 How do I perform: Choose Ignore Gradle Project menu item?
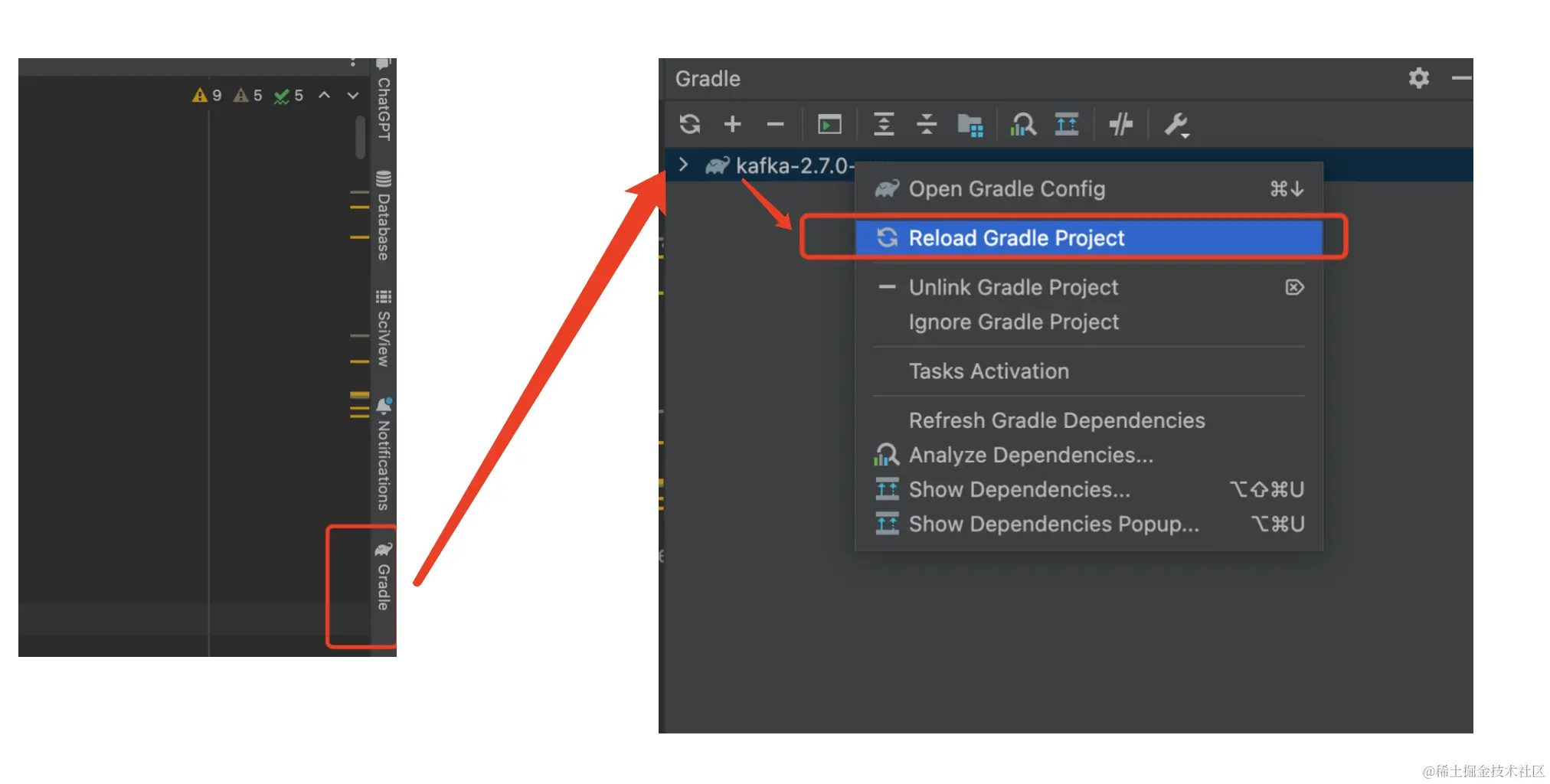click(1088, 322)
